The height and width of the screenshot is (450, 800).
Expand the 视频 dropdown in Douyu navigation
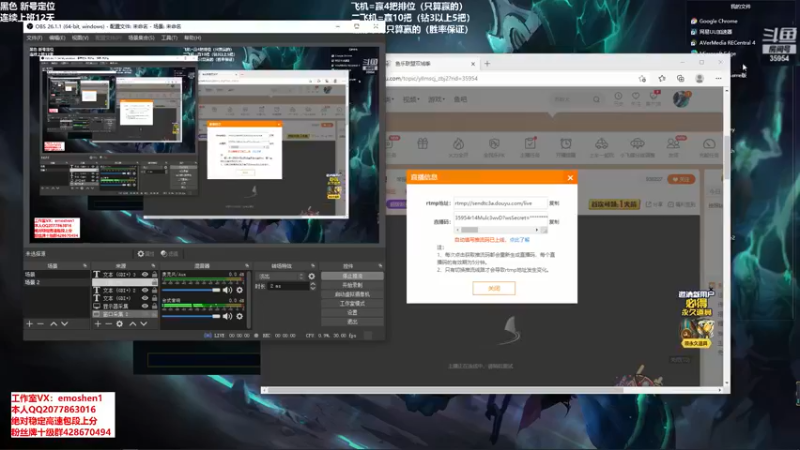411,99
